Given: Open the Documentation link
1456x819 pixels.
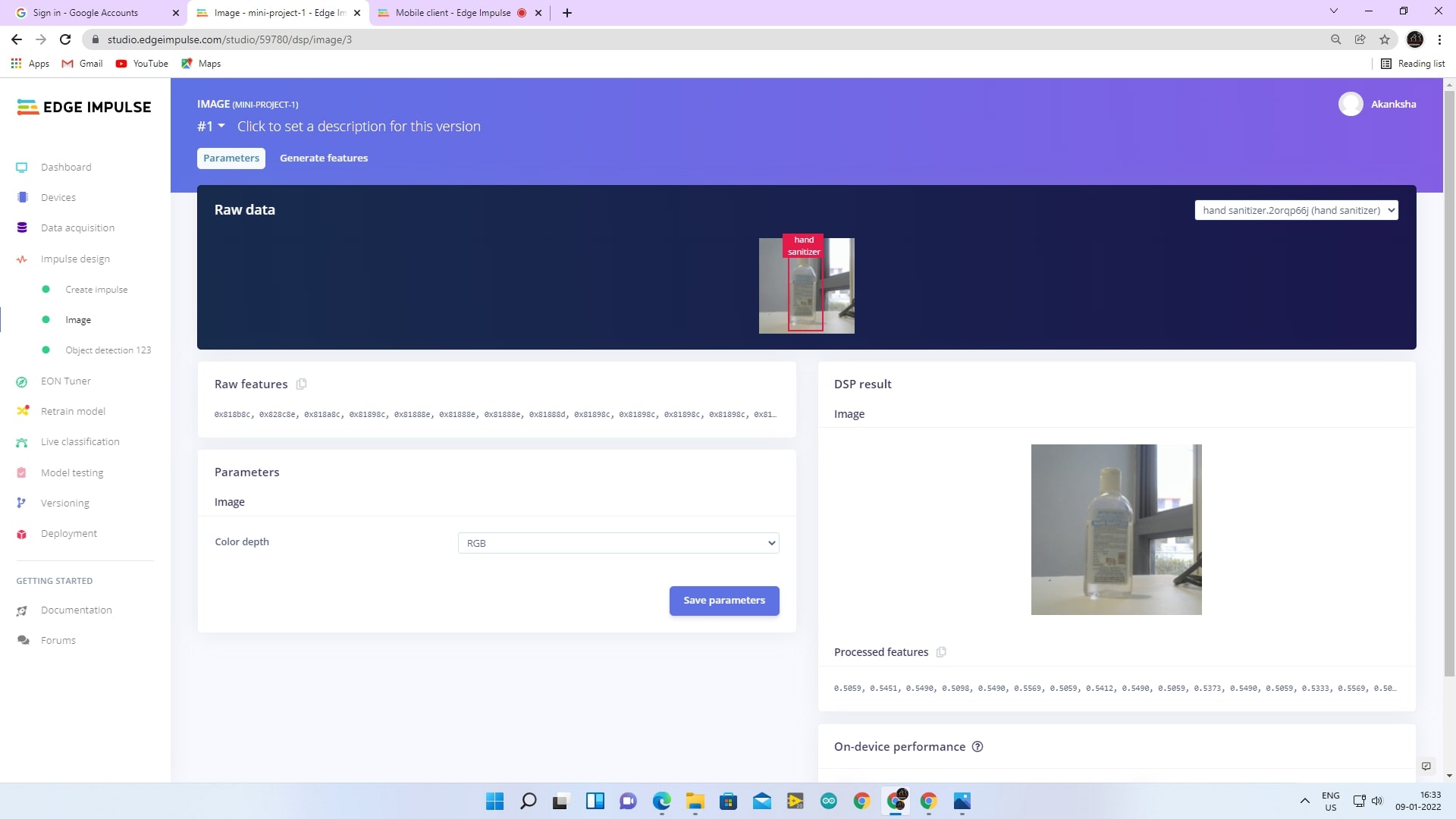Looking at the screenshot, I should pos(76,610).
